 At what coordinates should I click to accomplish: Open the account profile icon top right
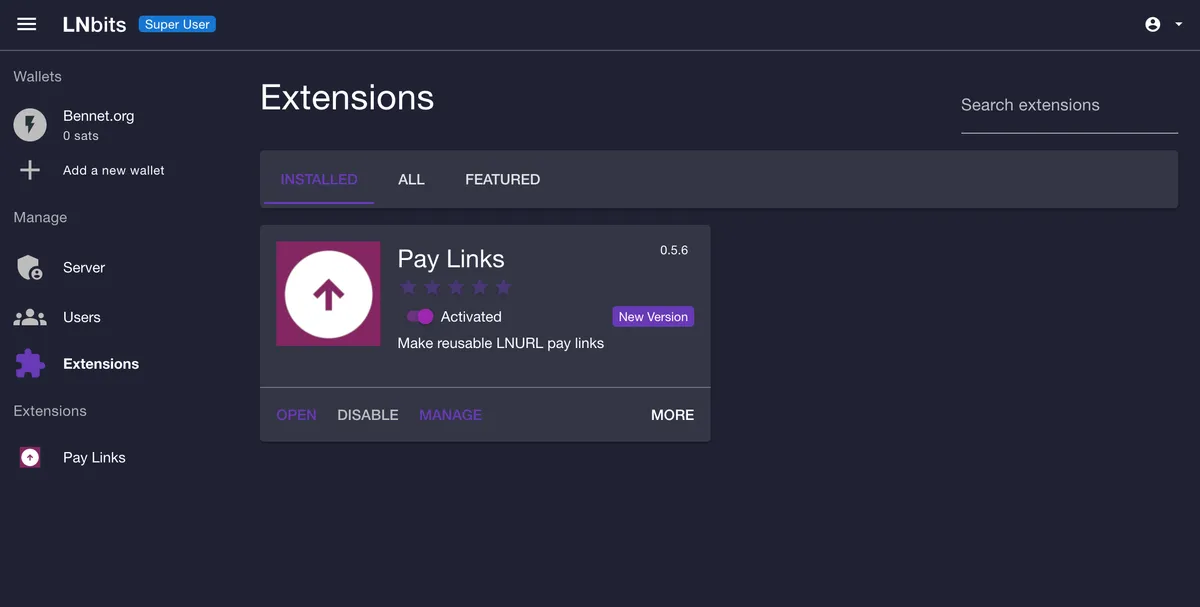tap(1151, 23)
